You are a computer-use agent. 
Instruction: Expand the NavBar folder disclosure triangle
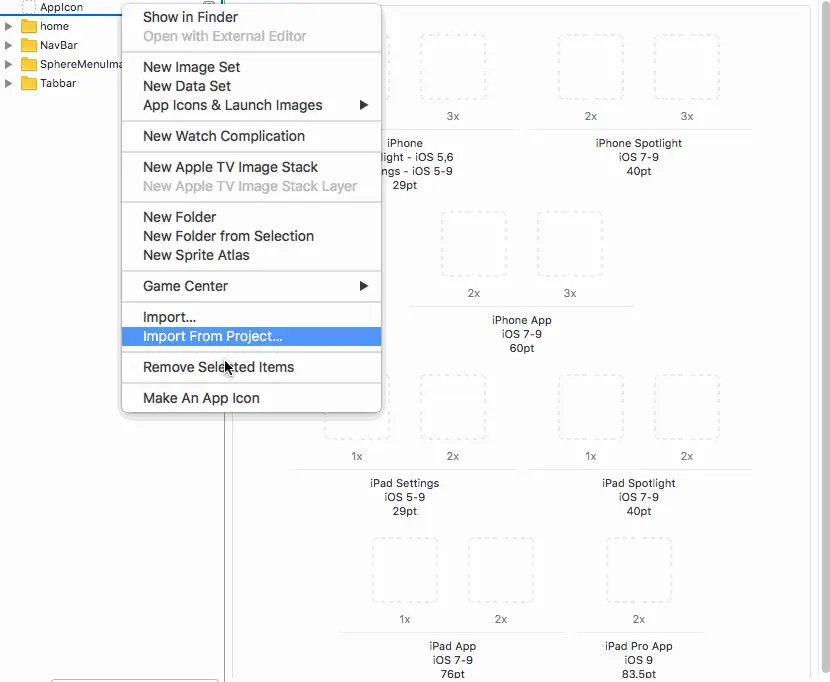point(8,45)
